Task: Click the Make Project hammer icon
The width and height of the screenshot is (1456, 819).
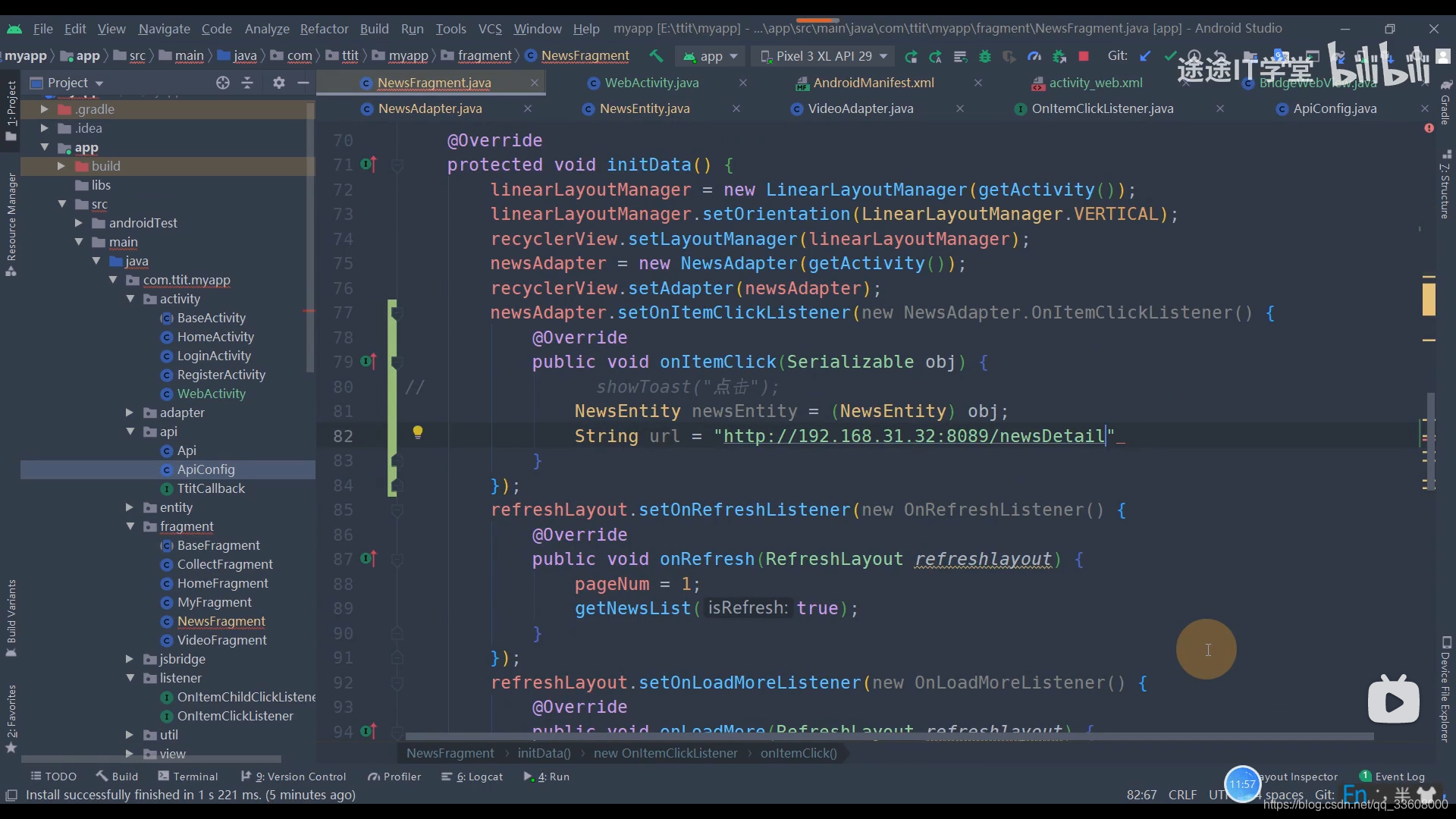Action: (656, 56)
